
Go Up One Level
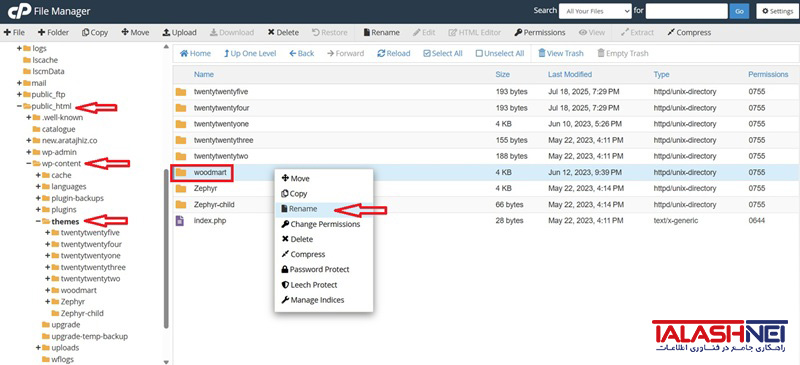point(250,53)
